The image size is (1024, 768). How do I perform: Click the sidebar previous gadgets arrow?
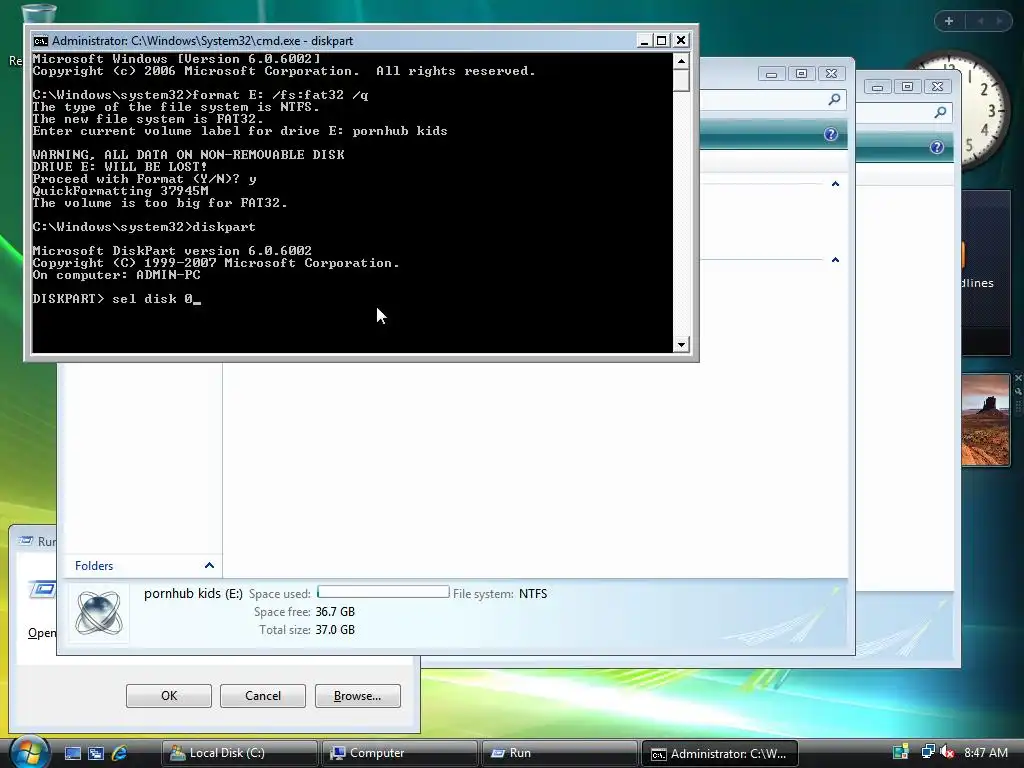[x=980, y=21]
